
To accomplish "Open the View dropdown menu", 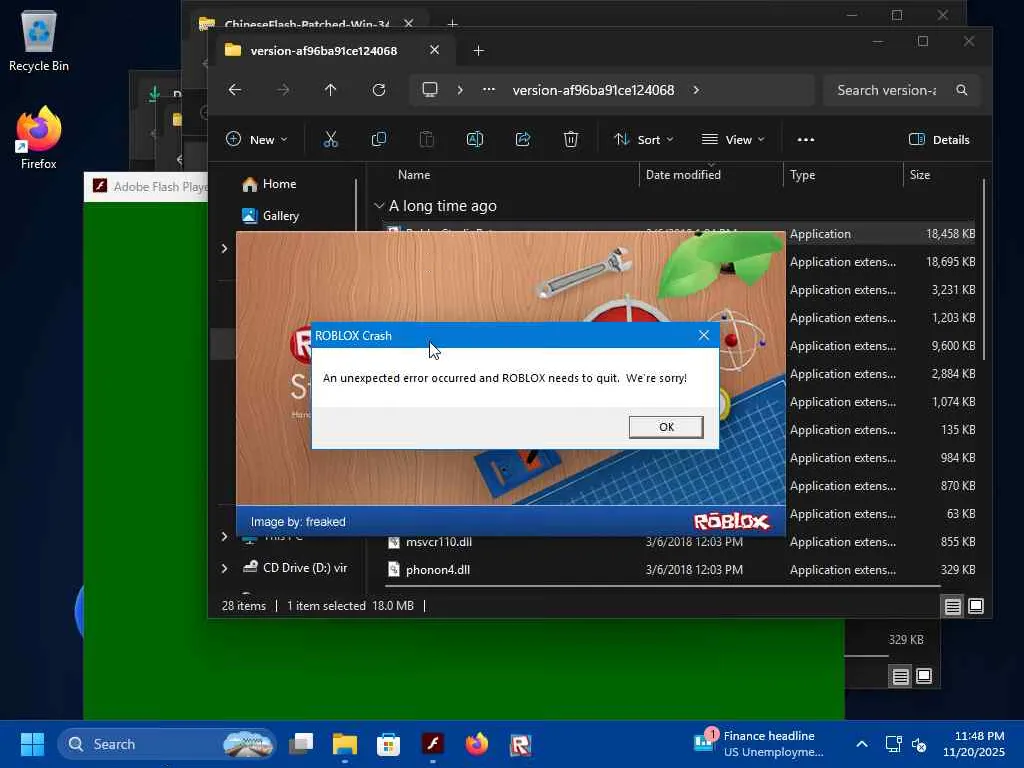I will pyautogui.click(x=733, y=139).
